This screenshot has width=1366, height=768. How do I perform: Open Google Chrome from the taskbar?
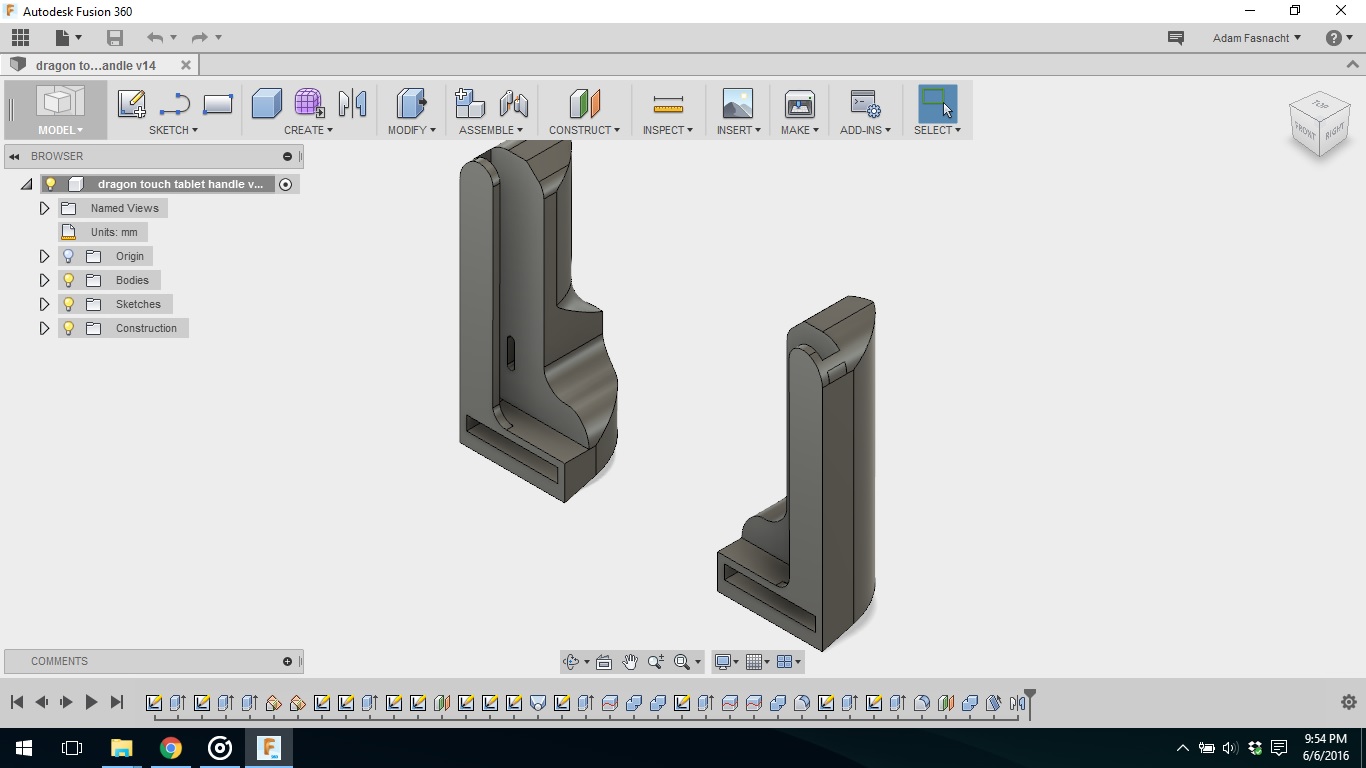170,748
